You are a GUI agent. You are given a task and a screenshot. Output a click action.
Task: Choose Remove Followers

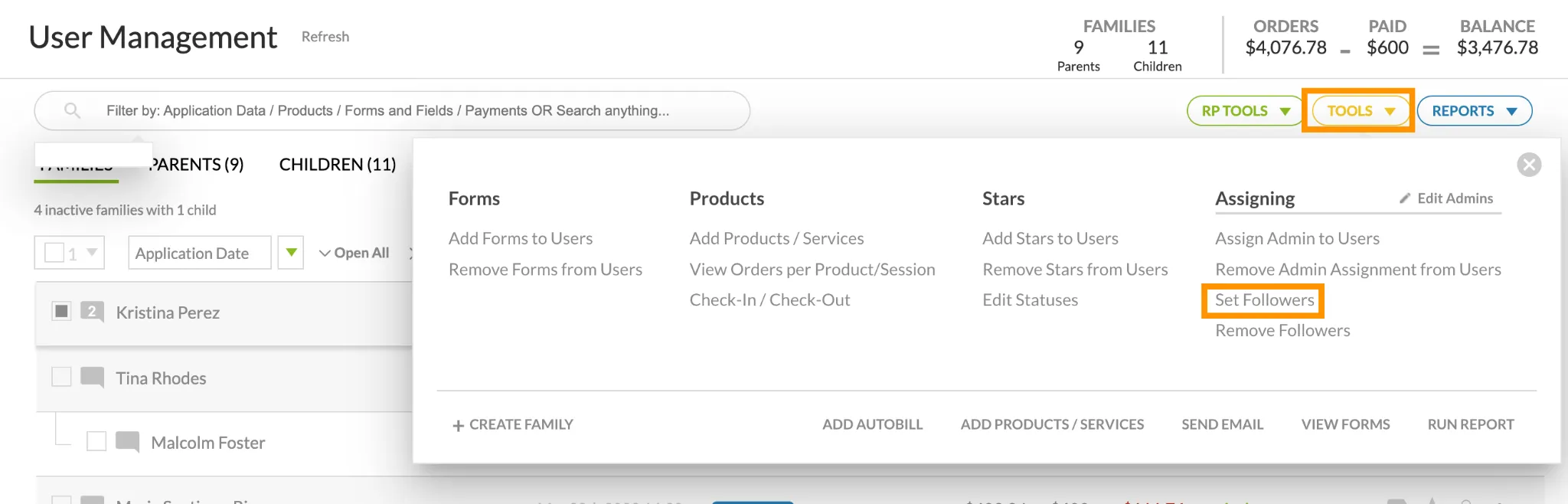point(1282,331)
